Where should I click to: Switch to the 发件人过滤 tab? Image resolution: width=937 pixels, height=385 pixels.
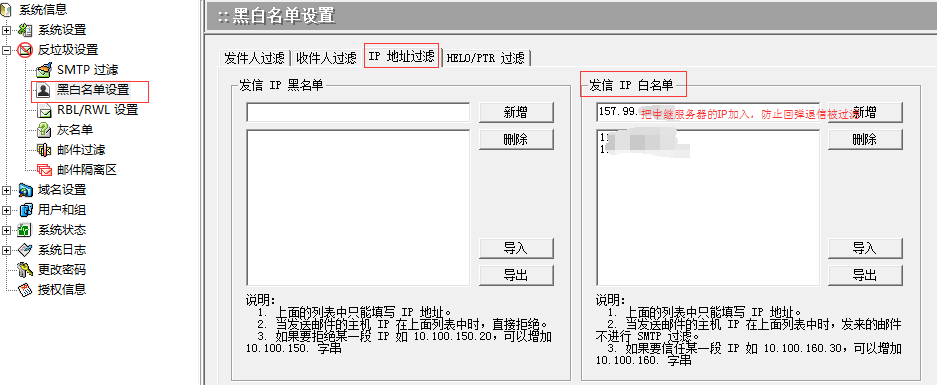pos(255,58)
